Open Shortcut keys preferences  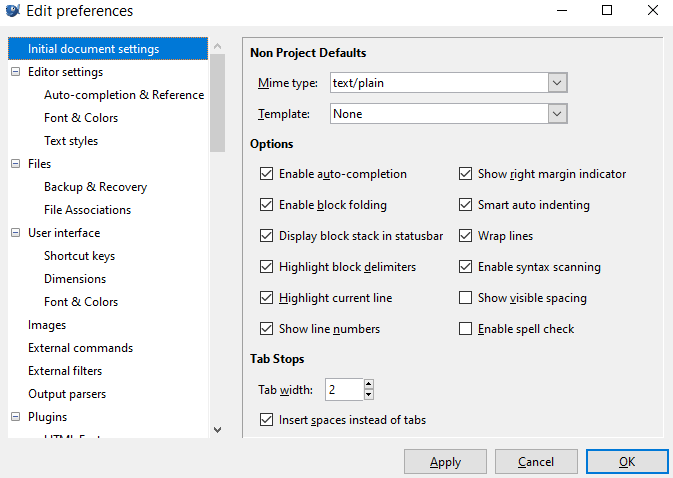pos(79,256)
